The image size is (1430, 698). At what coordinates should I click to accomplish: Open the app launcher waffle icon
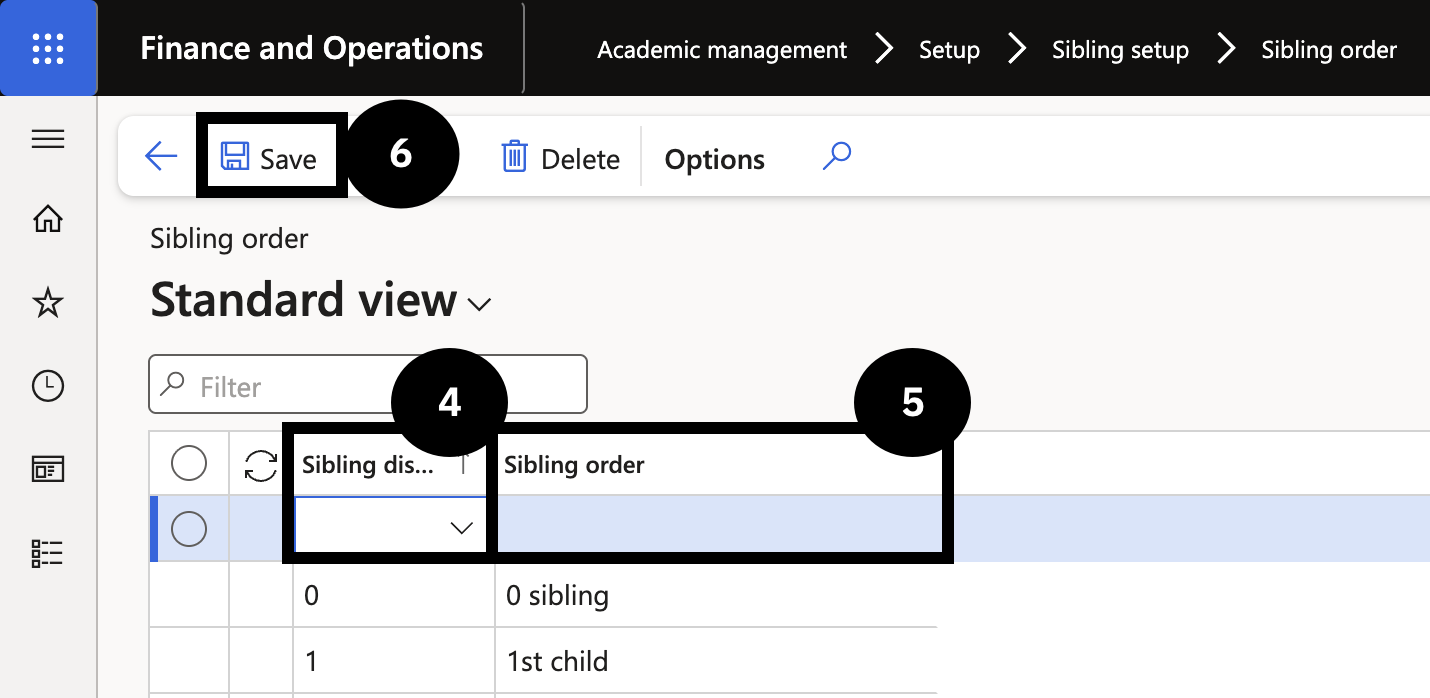coord(48,48)
